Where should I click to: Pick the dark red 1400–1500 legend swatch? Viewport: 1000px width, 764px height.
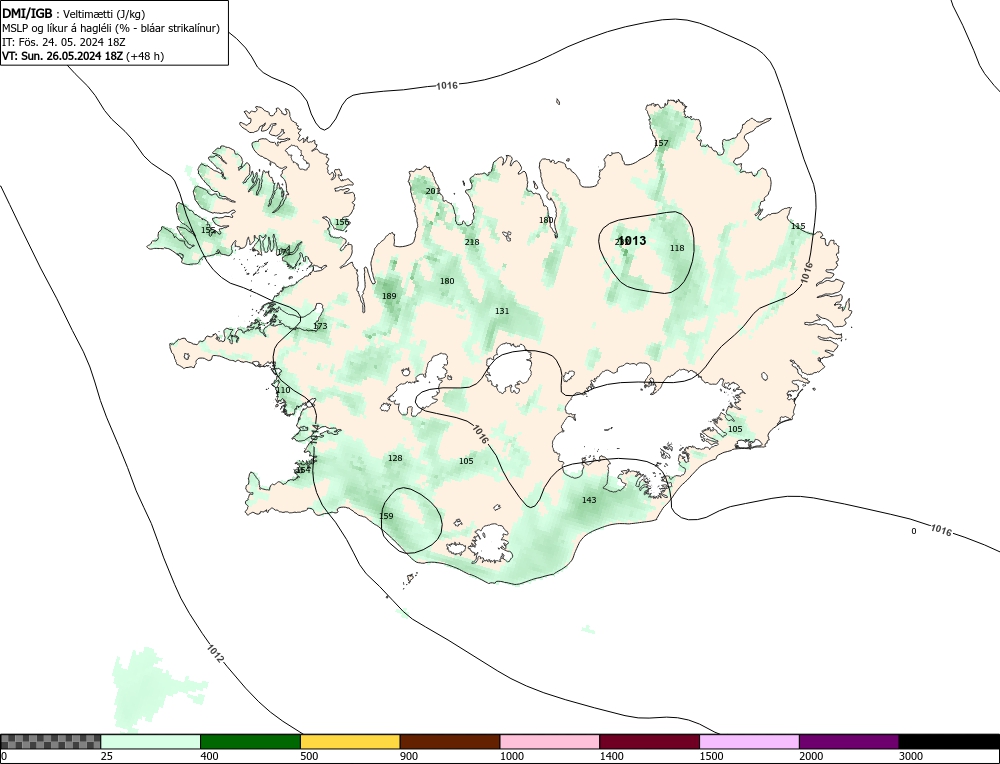pyautogui.click(x=649, y=741)
